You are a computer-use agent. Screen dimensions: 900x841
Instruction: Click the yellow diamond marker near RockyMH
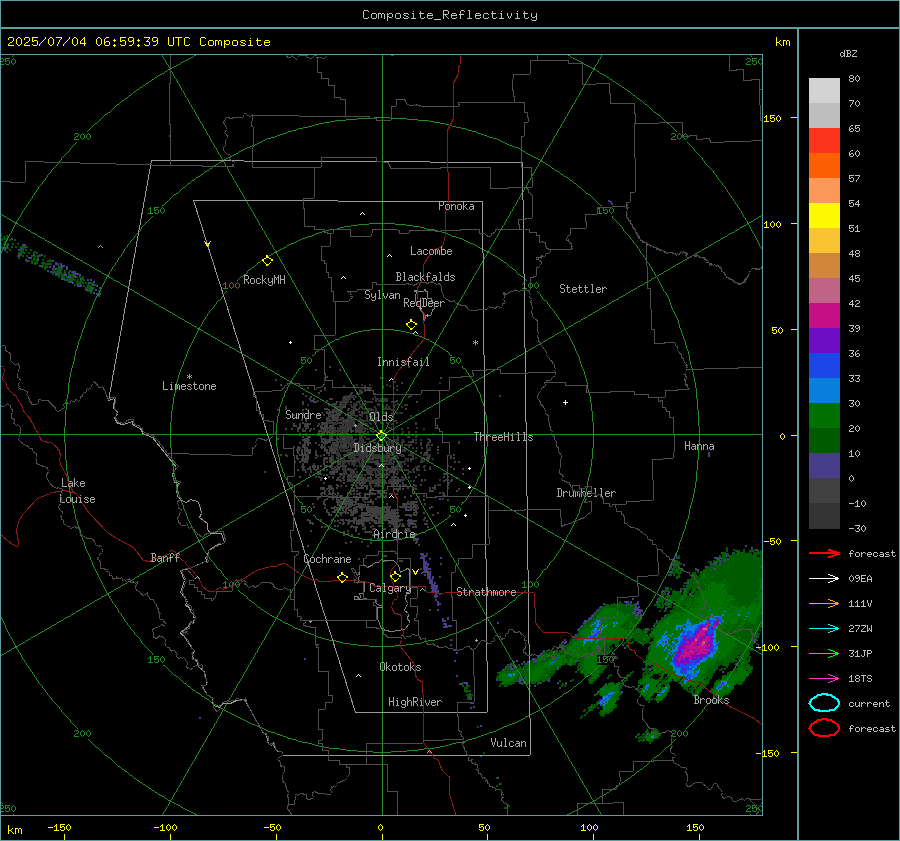267,261
